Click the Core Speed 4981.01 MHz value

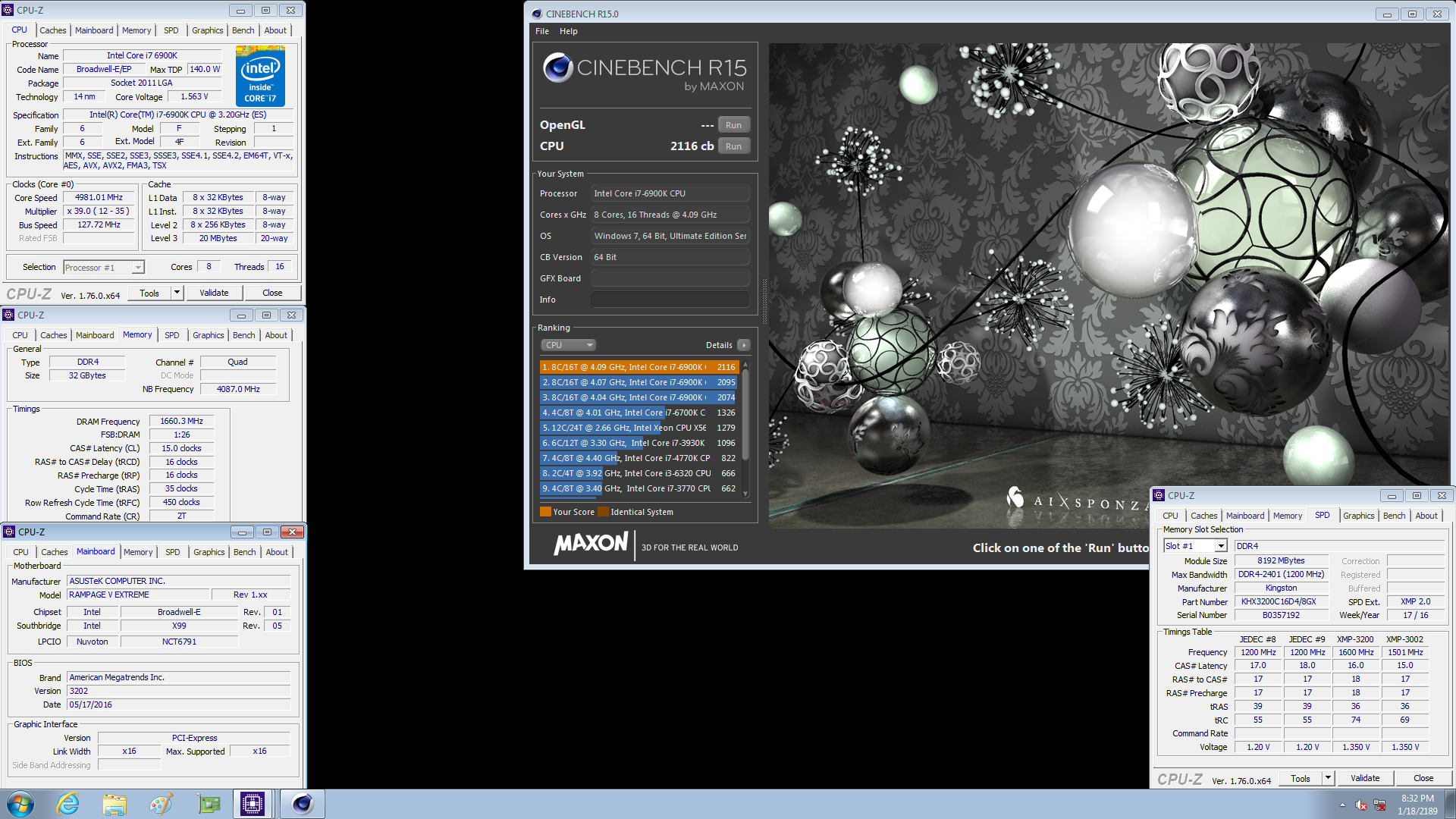pos(99,197)
